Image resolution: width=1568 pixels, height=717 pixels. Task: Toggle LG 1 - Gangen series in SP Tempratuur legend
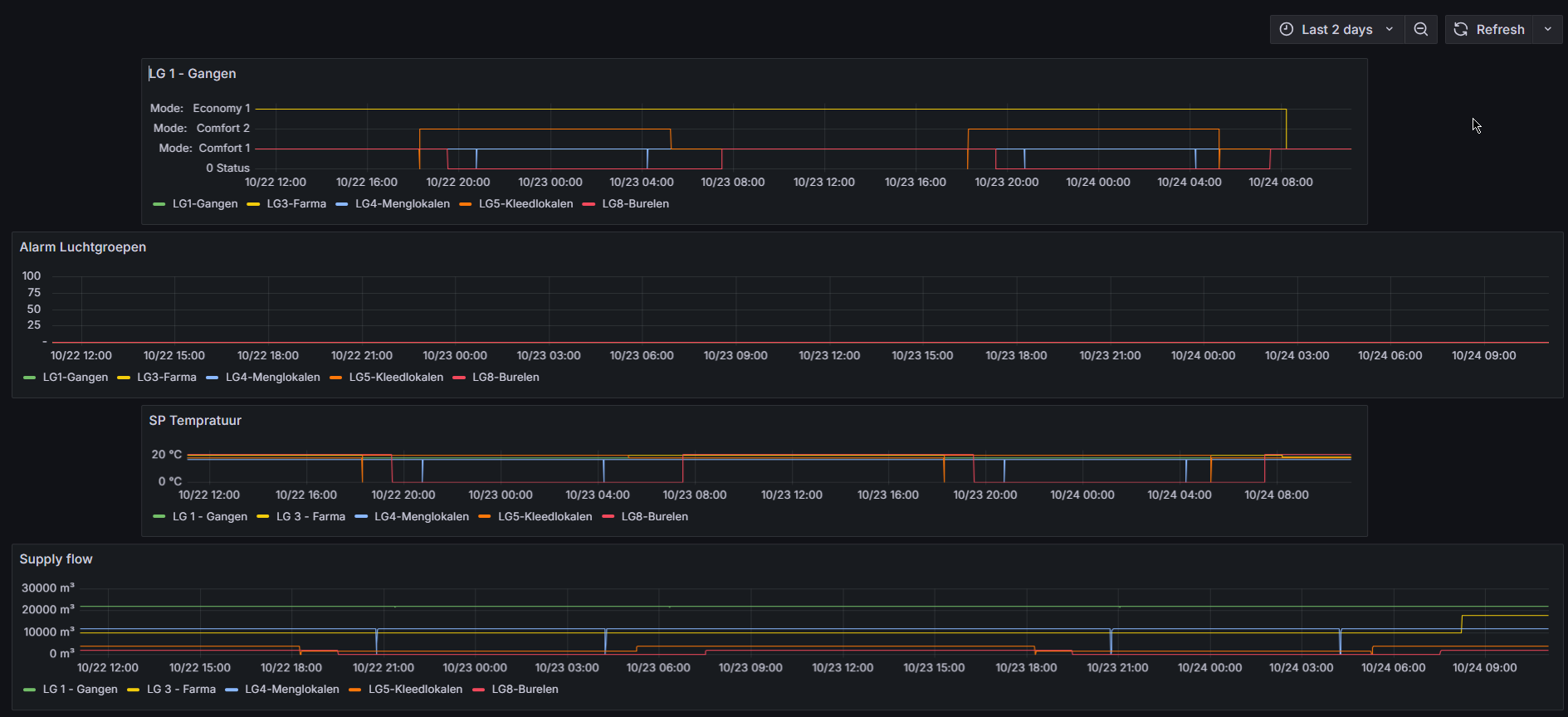click(x=209, y=516)
